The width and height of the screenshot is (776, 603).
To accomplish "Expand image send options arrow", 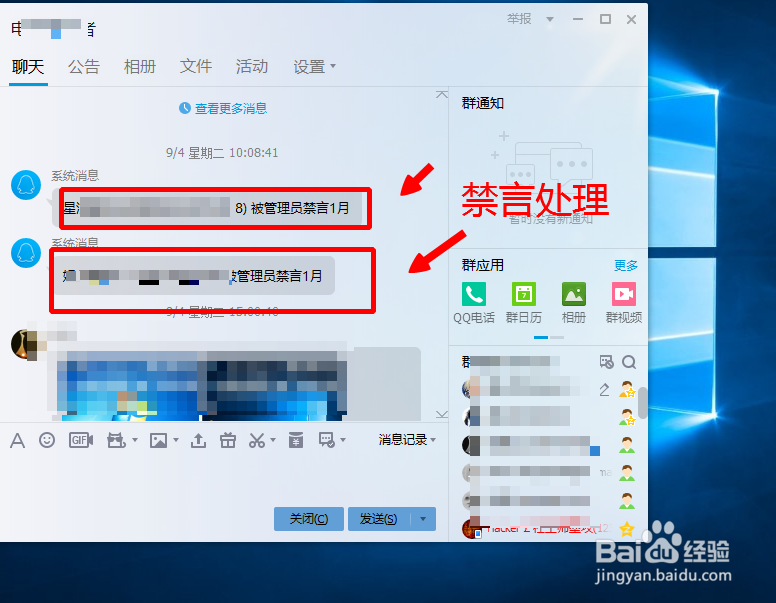I will (x=176, y=440).
